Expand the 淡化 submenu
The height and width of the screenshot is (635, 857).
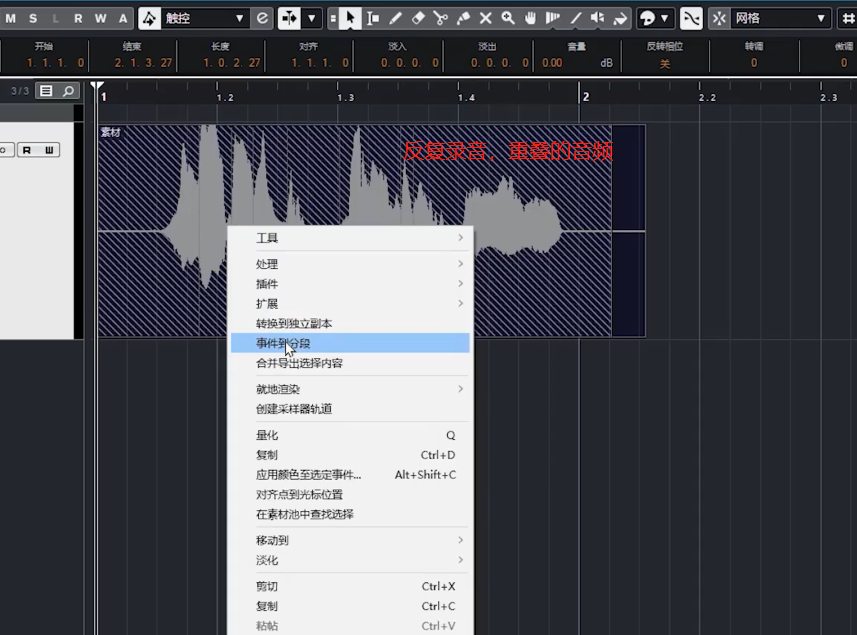350,560
